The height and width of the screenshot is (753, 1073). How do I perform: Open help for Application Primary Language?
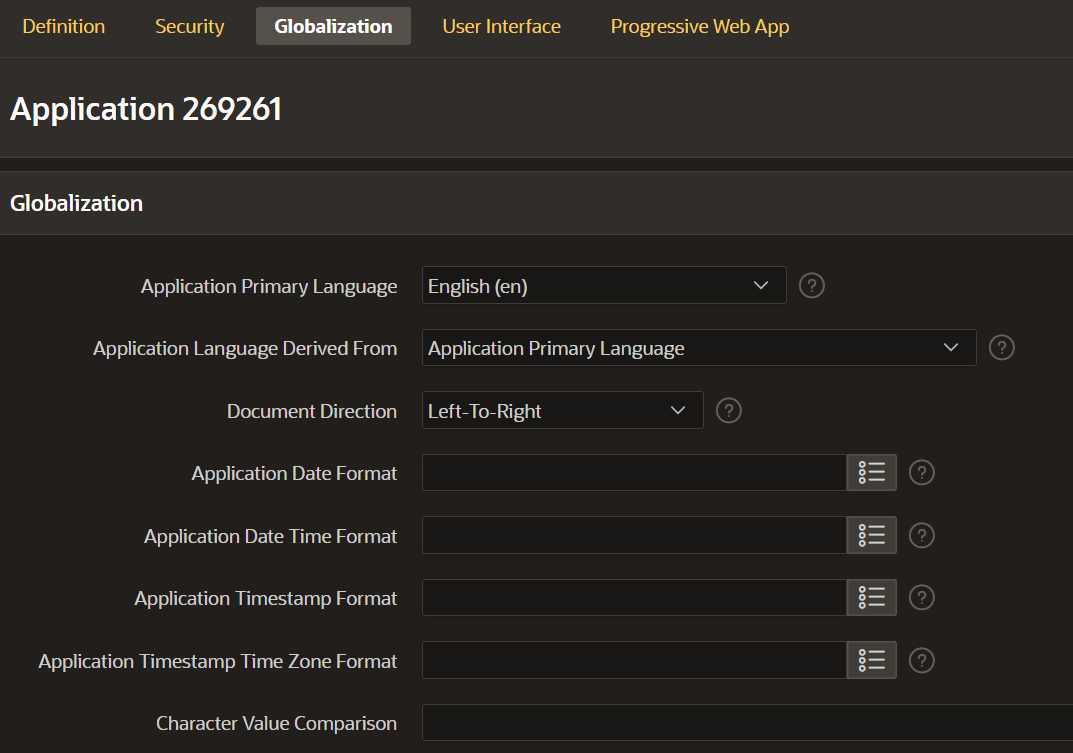tap(812, 286)
